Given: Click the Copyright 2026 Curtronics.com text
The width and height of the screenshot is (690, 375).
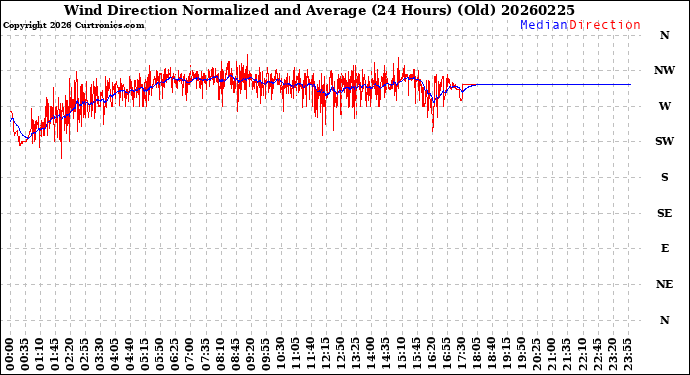Looking at the screenshot, I should [73, 26].
